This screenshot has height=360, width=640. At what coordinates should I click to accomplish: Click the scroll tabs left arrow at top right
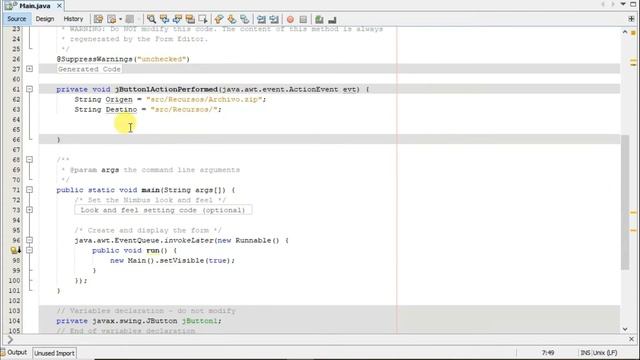click(603, 4)
